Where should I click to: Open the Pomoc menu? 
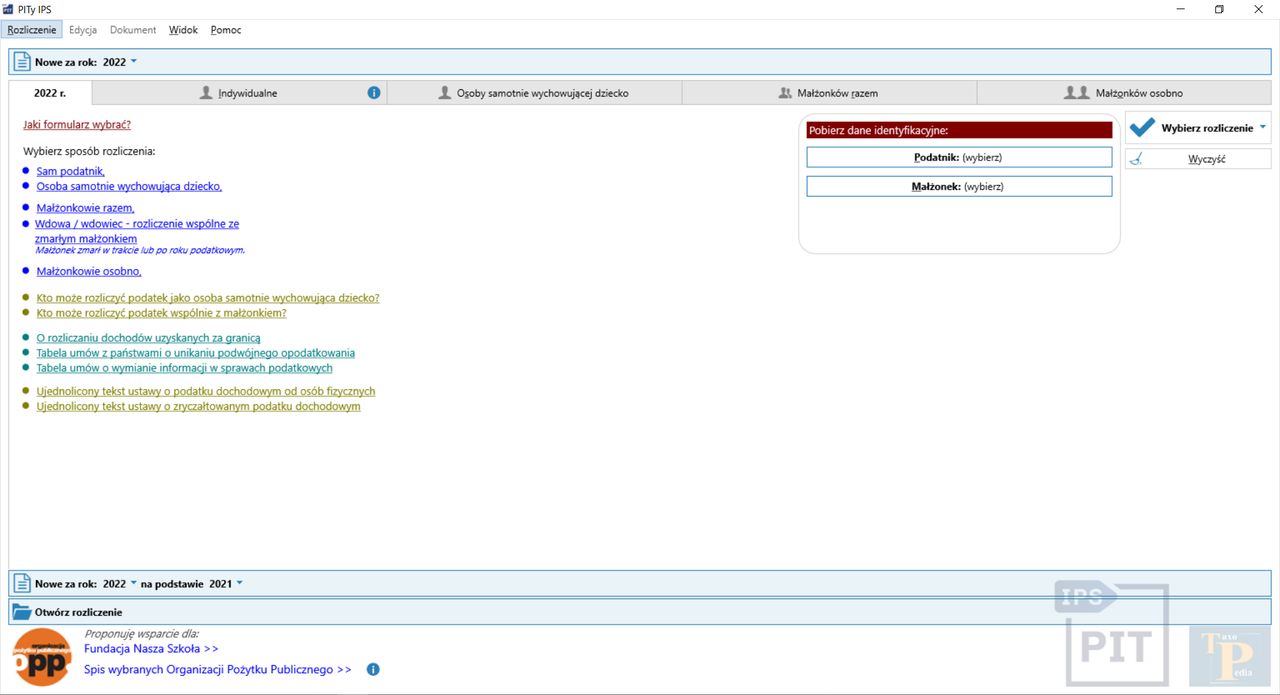point(226,30)
